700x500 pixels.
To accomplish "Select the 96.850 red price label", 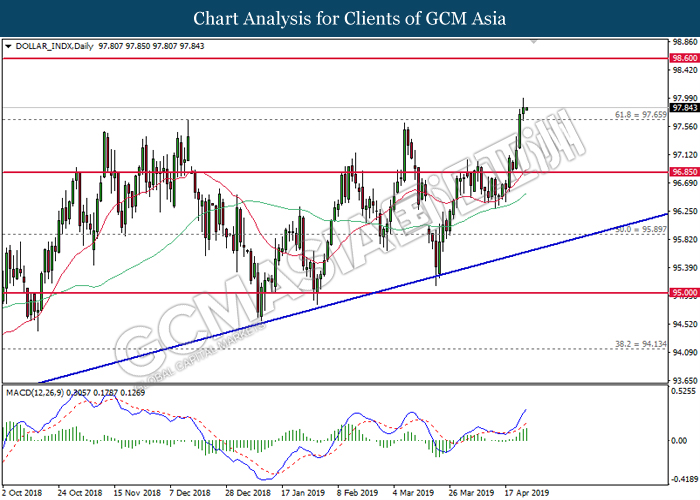I will coord(684,172).
